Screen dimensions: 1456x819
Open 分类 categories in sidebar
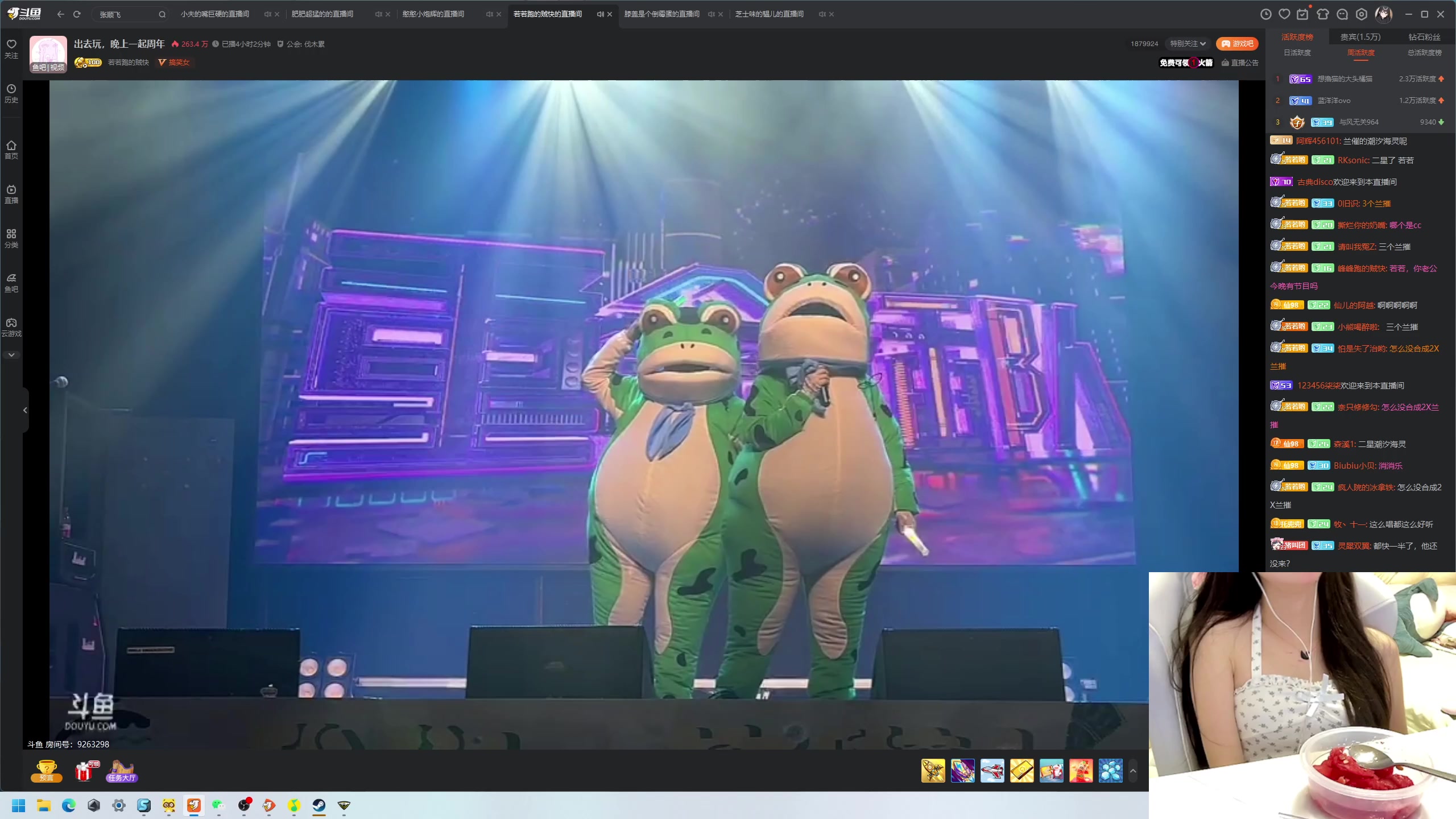[11, 238]
